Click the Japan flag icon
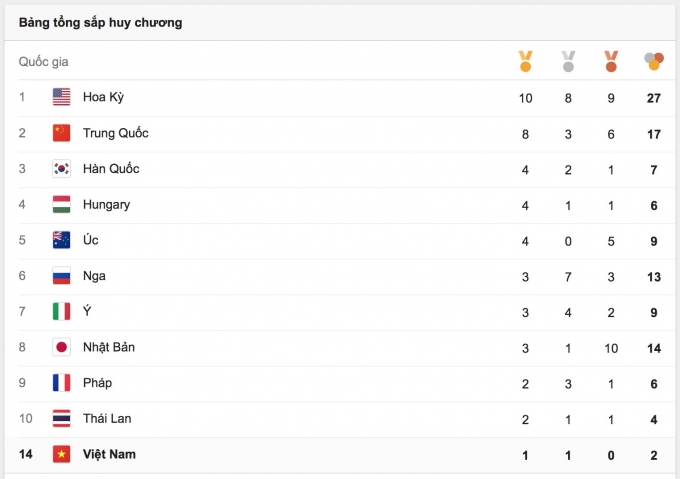Viewport: 680px width, 479px height. coord(62,347)
